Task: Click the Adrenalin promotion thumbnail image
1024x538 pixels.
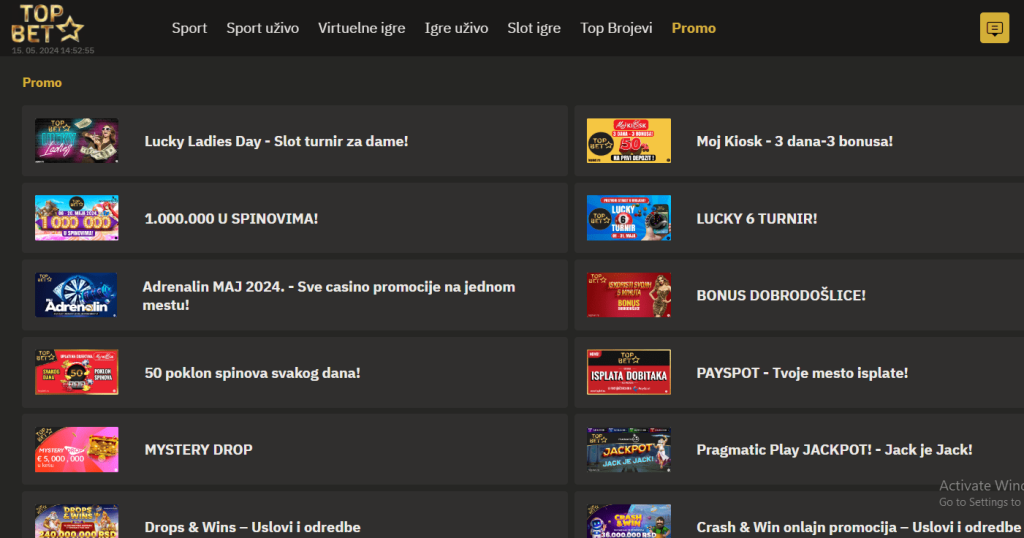Action: click(x=77, y=295)
